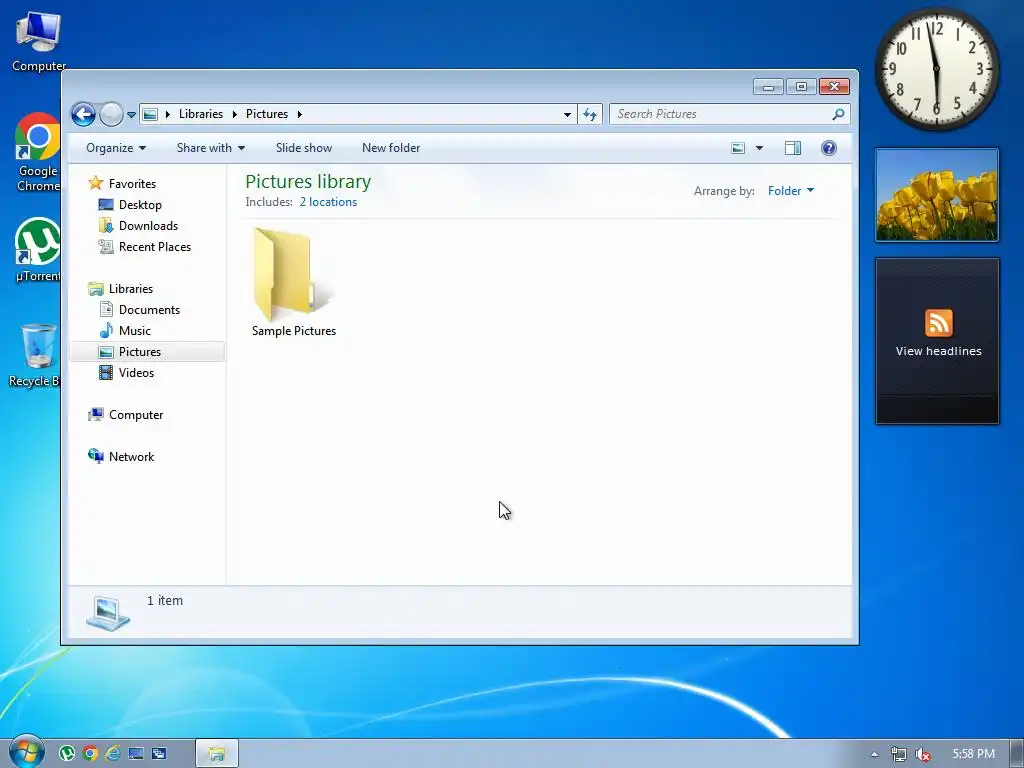Click the Pictures library heading
The width and height of the screenshot is (1024, 768).
308,182
